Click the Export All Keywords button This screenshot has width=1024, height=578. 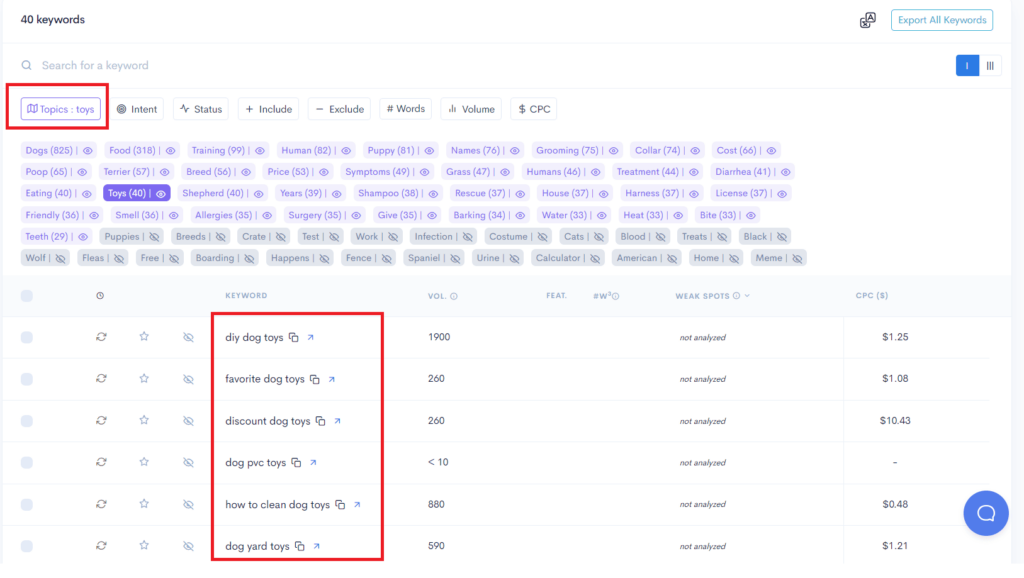[x=941, y=19]
